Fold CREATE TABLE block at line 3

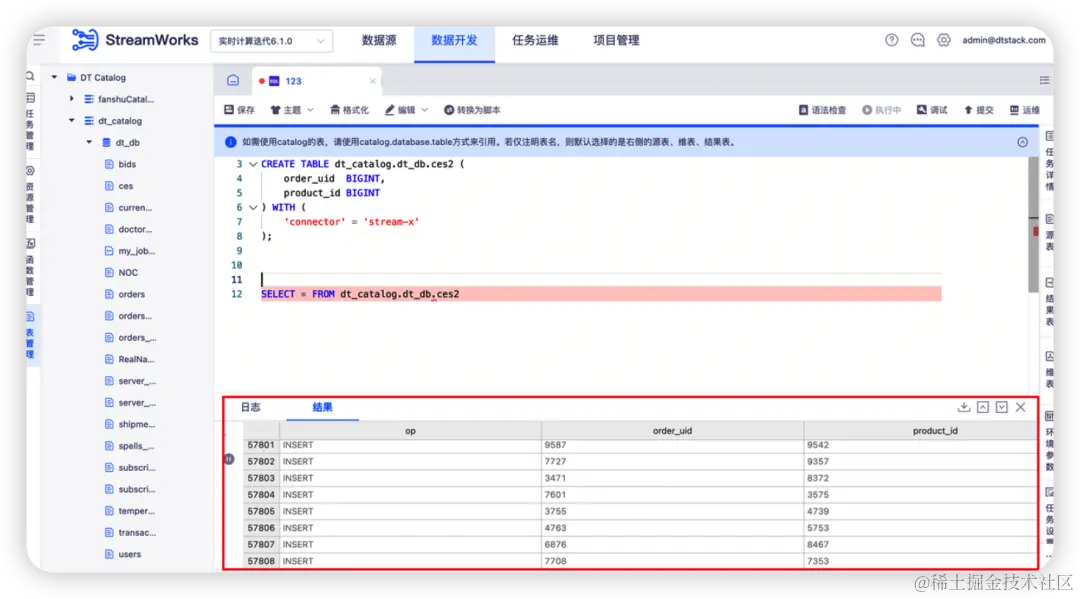pos(253,164)
